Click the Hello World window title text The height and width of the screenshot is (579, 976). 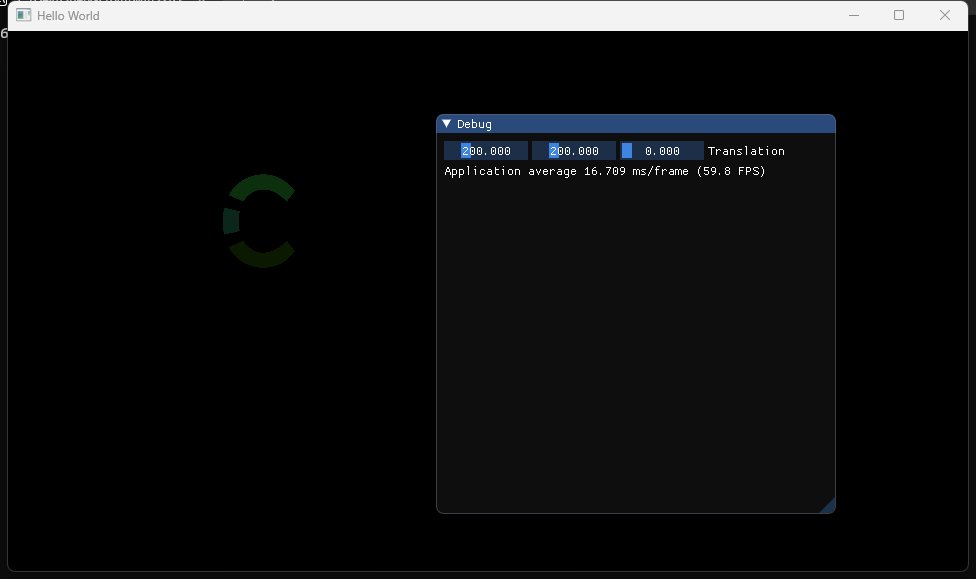pyautogui.click(x=68, y=16)
